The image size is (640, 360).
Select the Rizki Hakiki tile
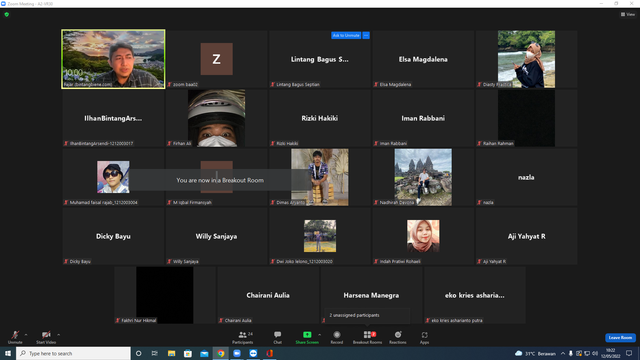tap(320, 118)
